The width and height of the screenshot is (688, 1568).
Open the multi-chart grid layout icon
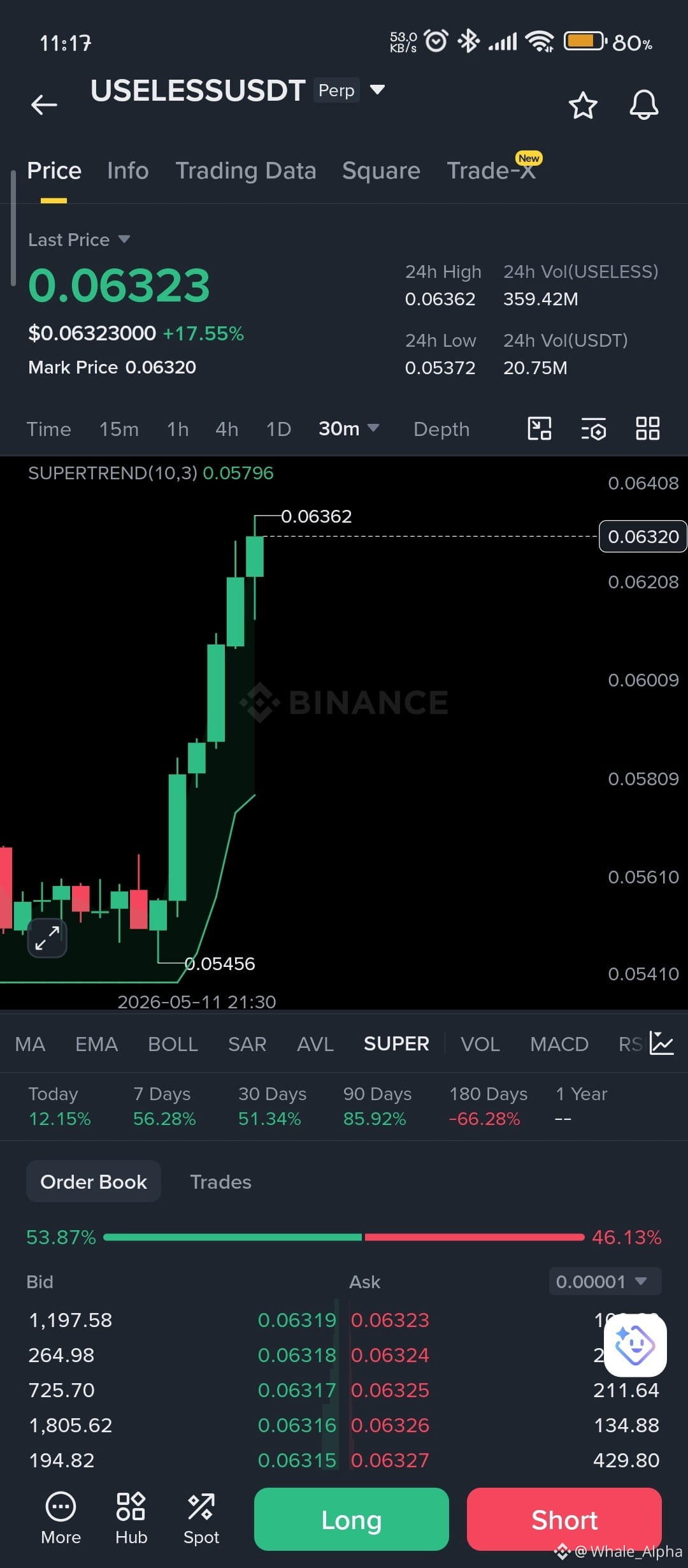(x=648, y=428)
